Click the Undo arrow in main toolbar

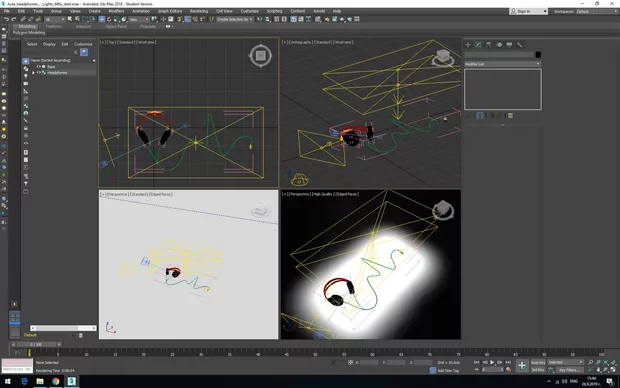tap(6, 19)
